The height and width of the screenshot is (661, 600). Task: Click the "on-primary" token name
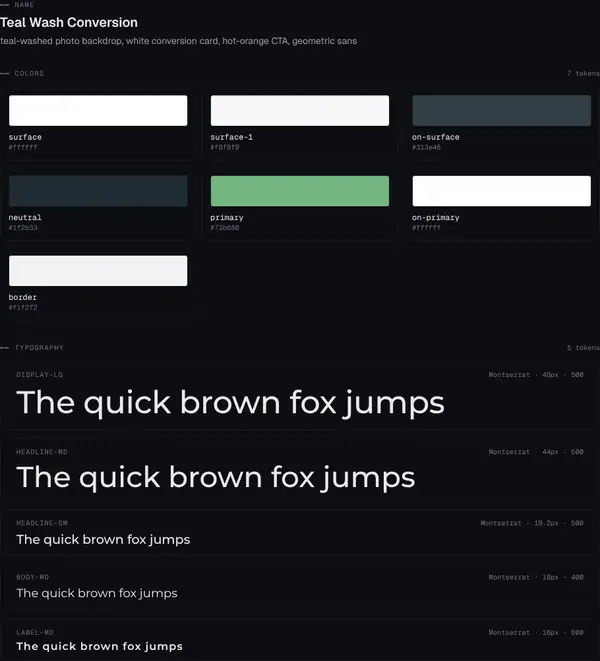coord(436,218)
